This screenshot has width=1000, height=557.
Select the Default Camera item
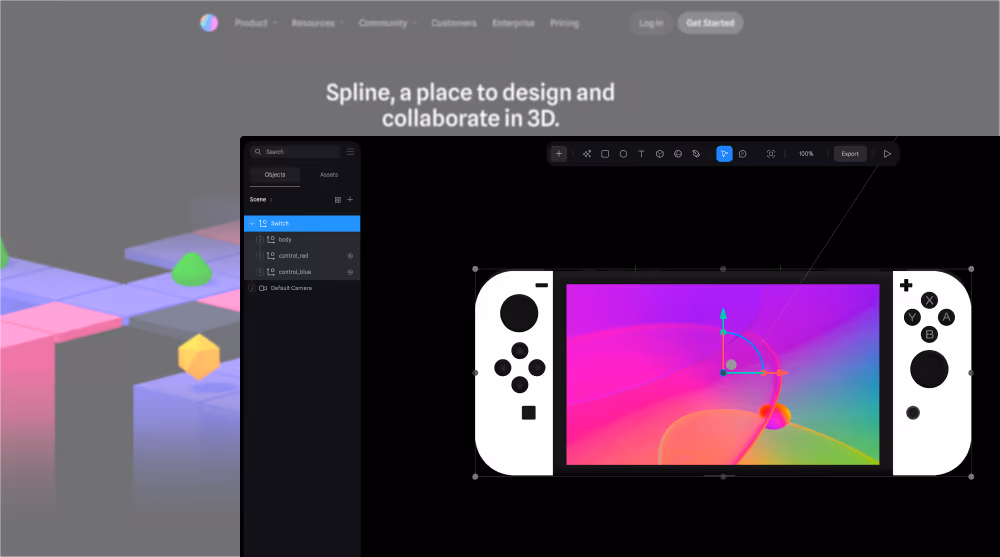pos(302,288)
